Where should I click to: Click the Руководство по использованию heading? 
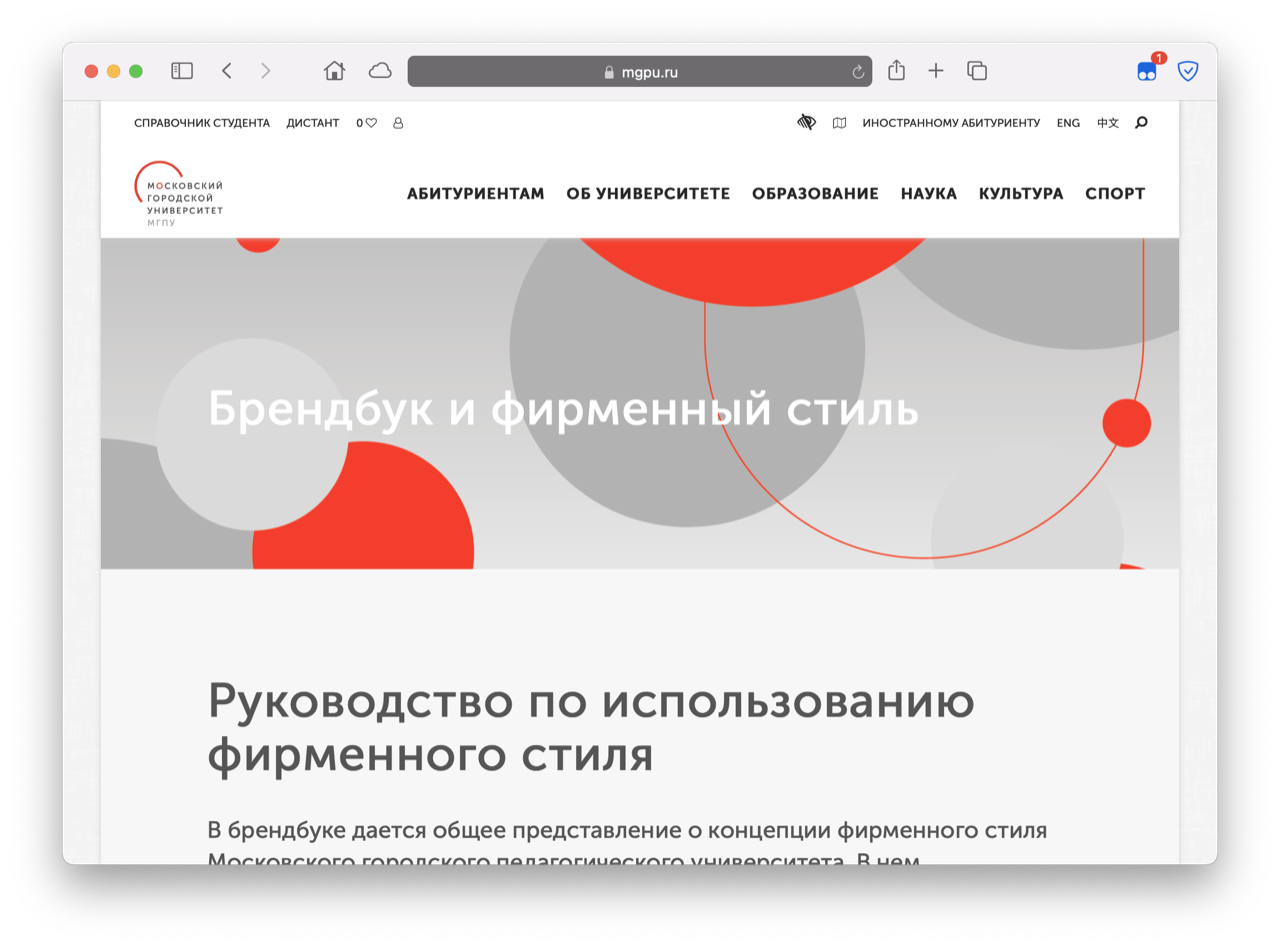591,728
